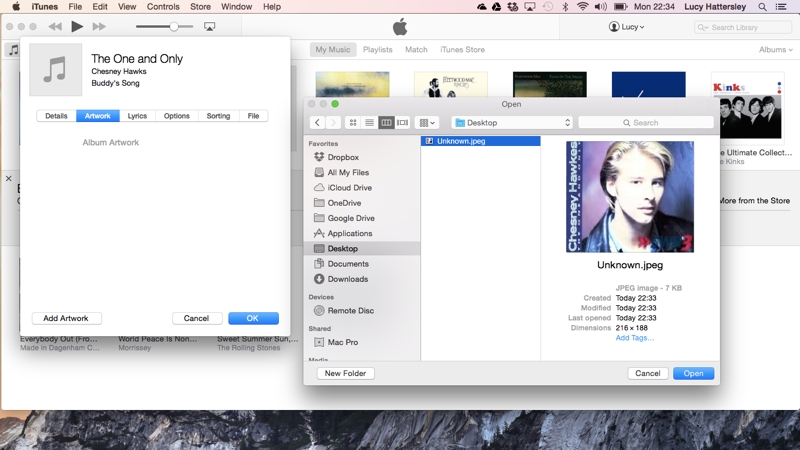Switch to the Playlists tab

tap(378, 49)
